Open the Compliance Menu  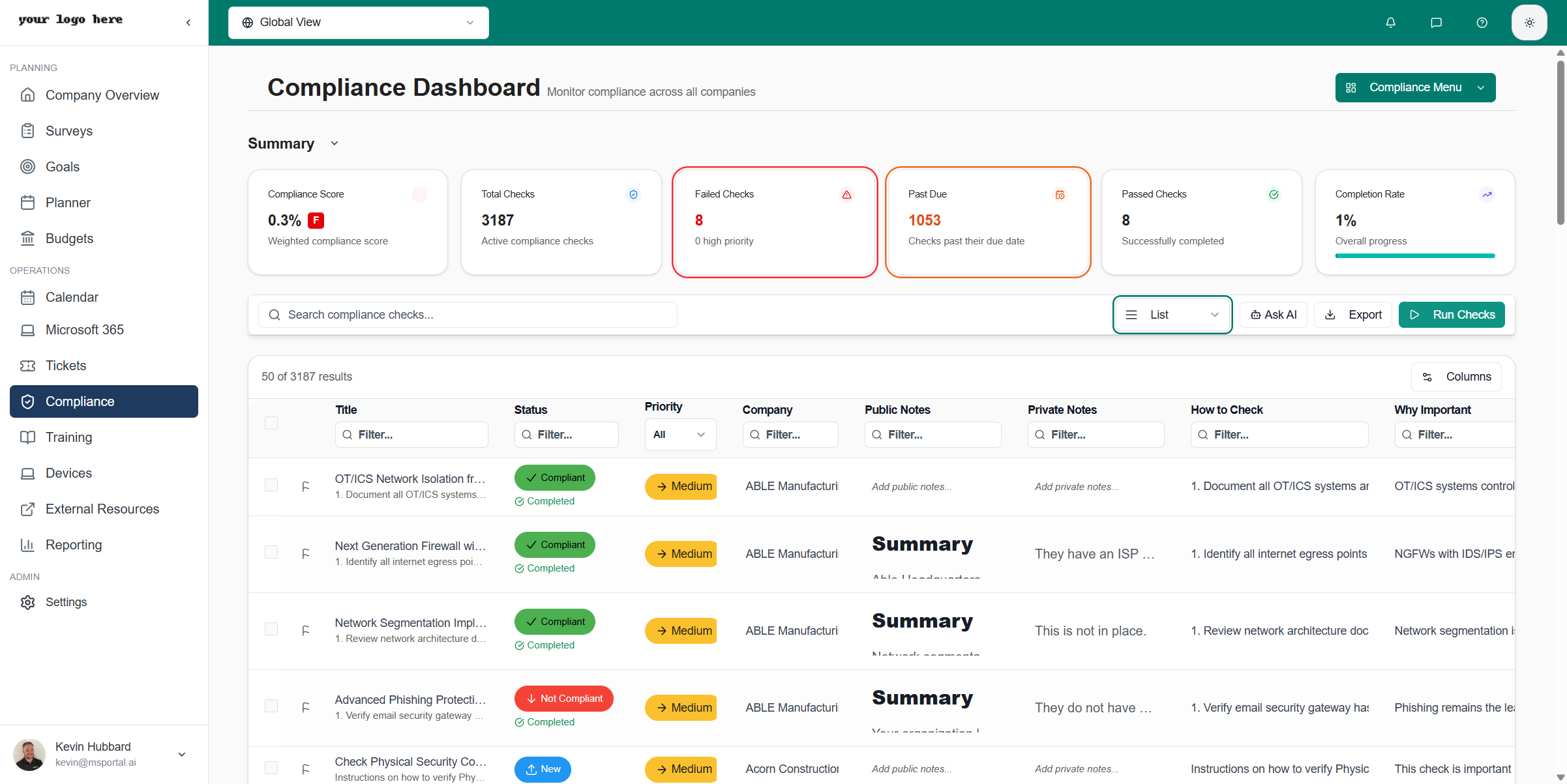tap(1414, 87)
